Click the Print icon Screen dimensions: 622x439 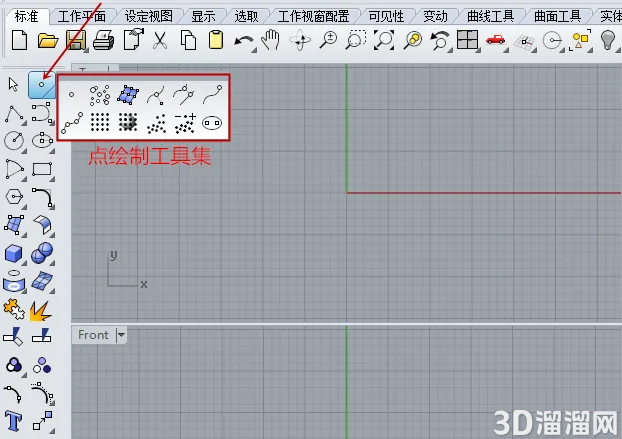click(104, 41)
